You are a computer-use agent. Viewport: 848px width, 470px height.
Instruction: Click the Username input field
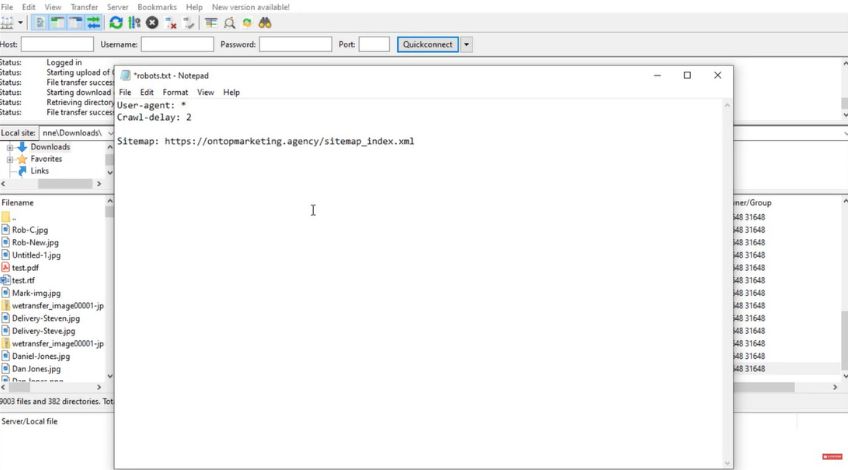[177, 44]
